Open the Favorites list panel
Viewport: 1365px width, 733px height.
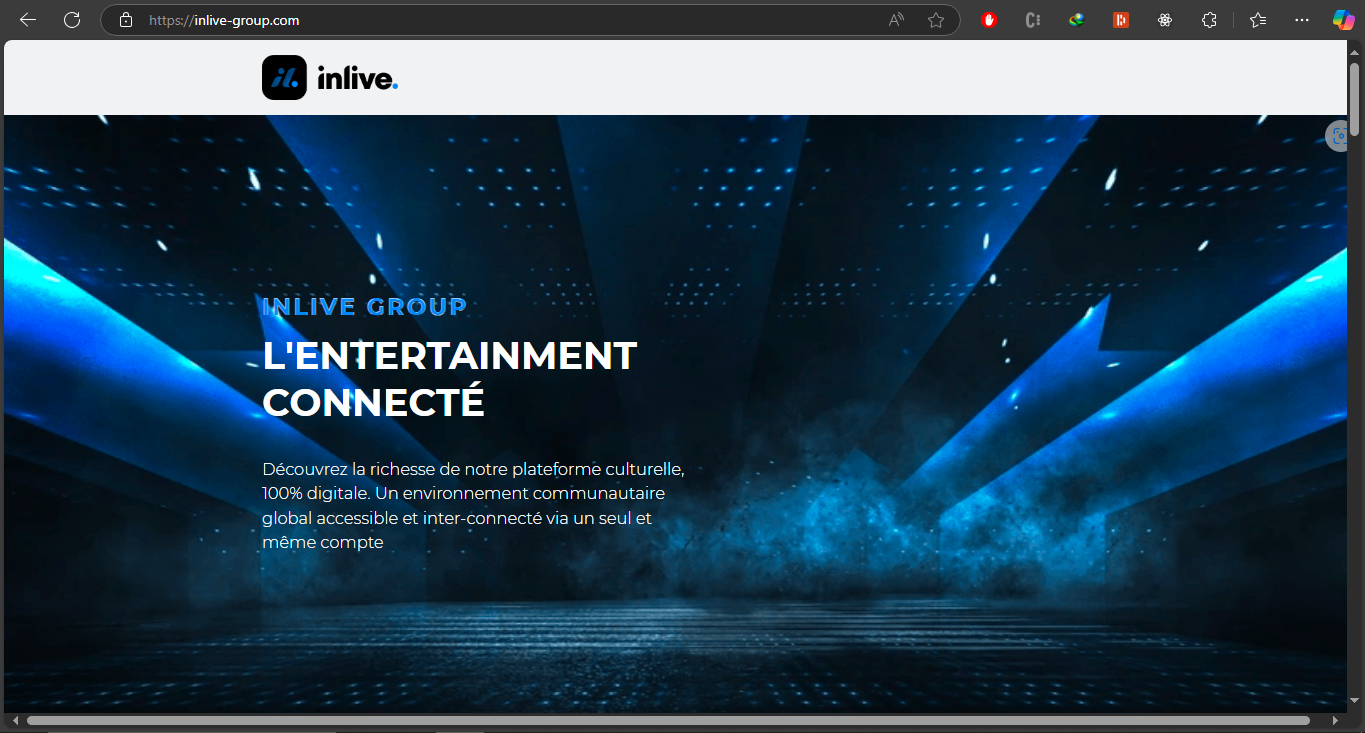(x=1258, y=20)
